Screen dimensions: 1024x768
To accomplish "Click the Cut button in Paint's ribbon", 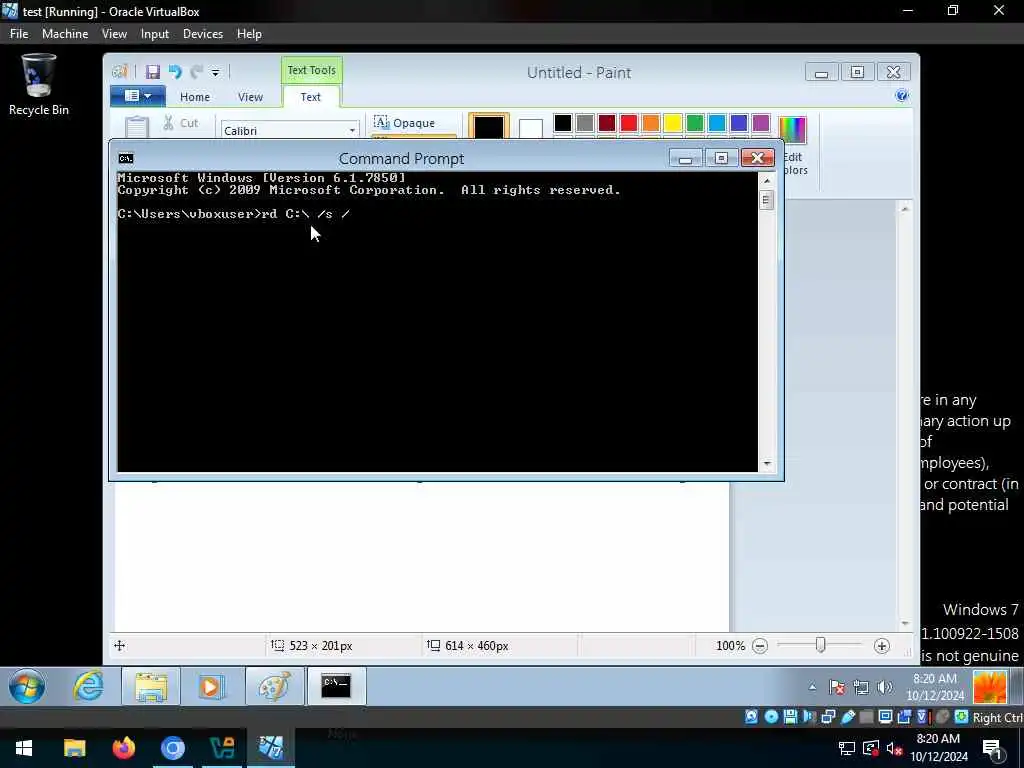I will [181, 123].
